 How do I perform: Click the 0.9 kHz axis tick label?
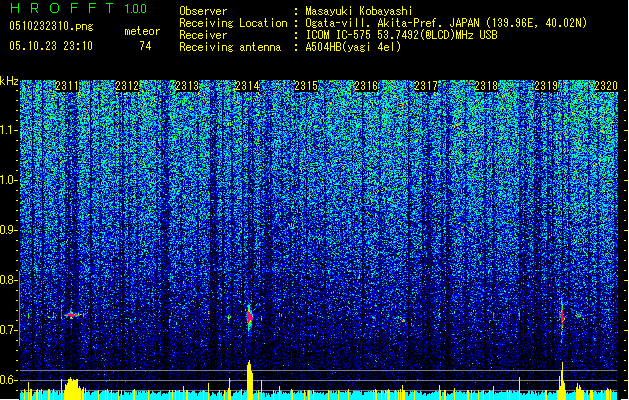(9, 230)
